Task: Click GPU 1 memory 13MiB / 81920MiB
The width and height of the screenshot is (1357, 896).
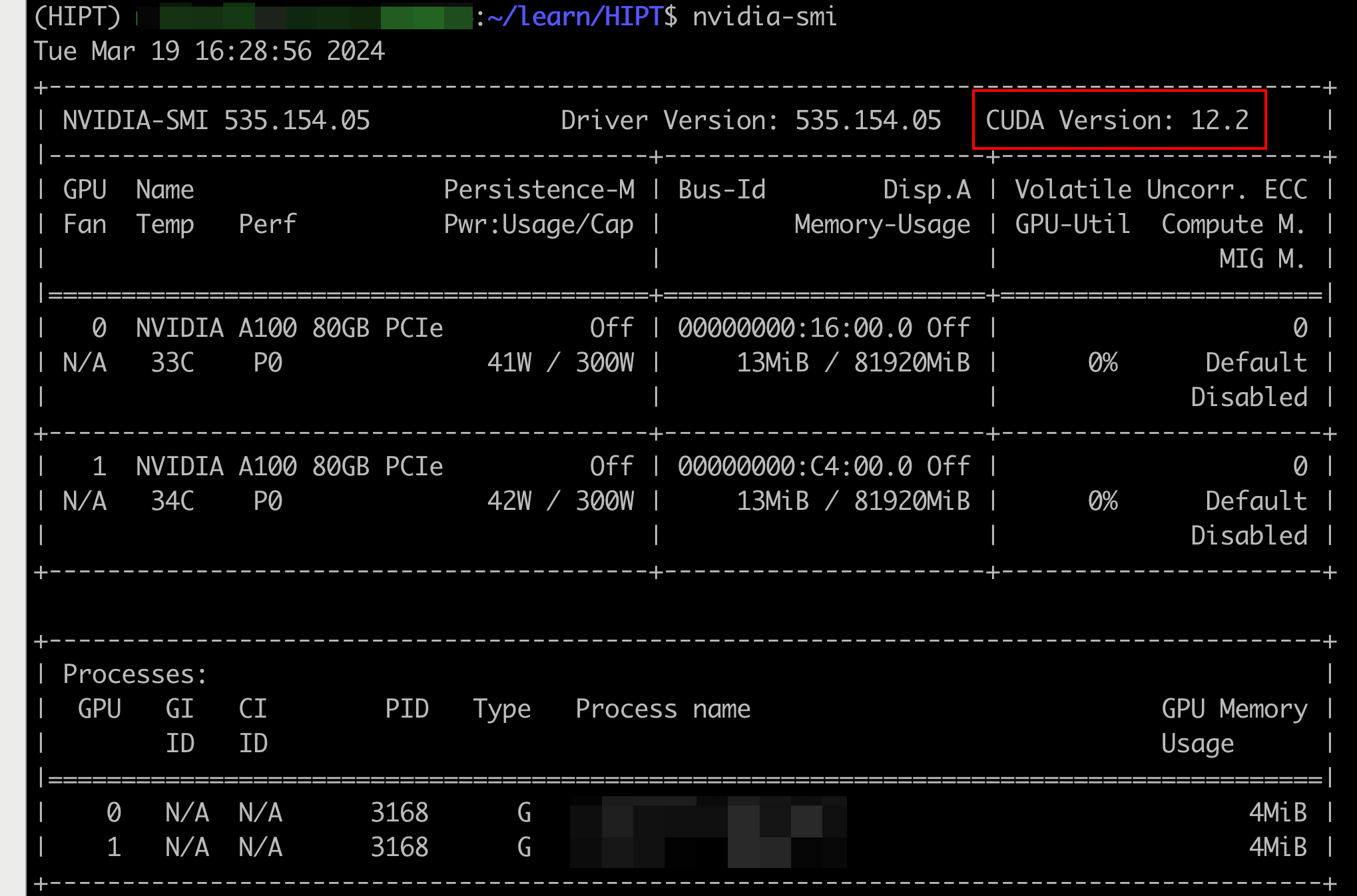Action: (854, 501)
